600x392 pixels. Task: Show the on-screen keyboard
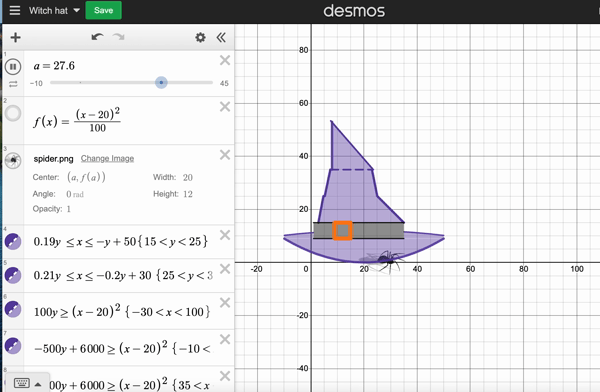click(21, 383)
